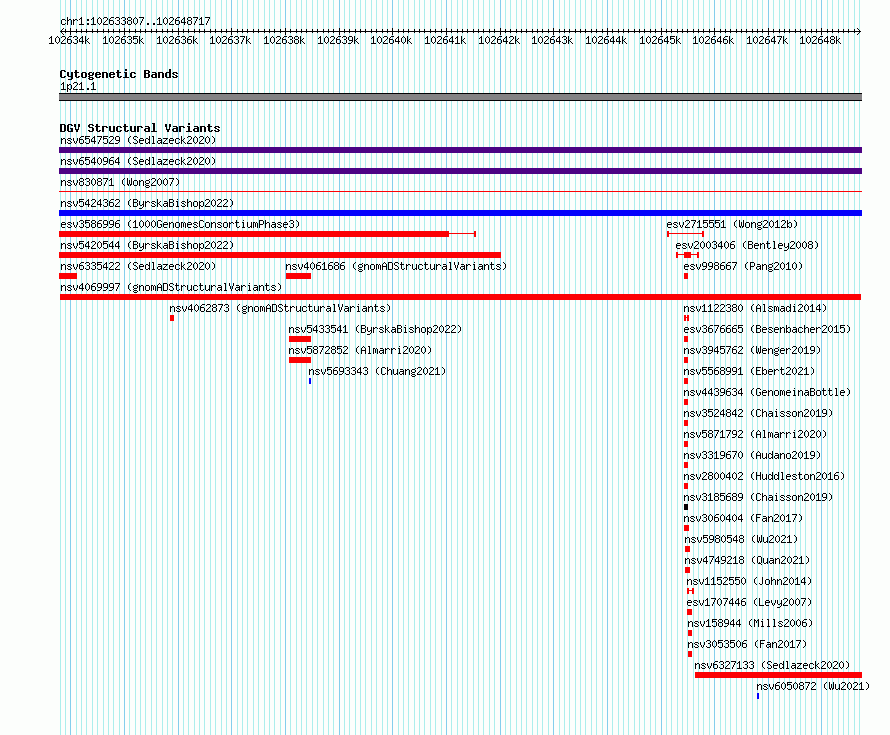The width and height of the screenshot is (890, 735).
Task: Click the DGV Structural Variants track title
Action: pos(140,128)
